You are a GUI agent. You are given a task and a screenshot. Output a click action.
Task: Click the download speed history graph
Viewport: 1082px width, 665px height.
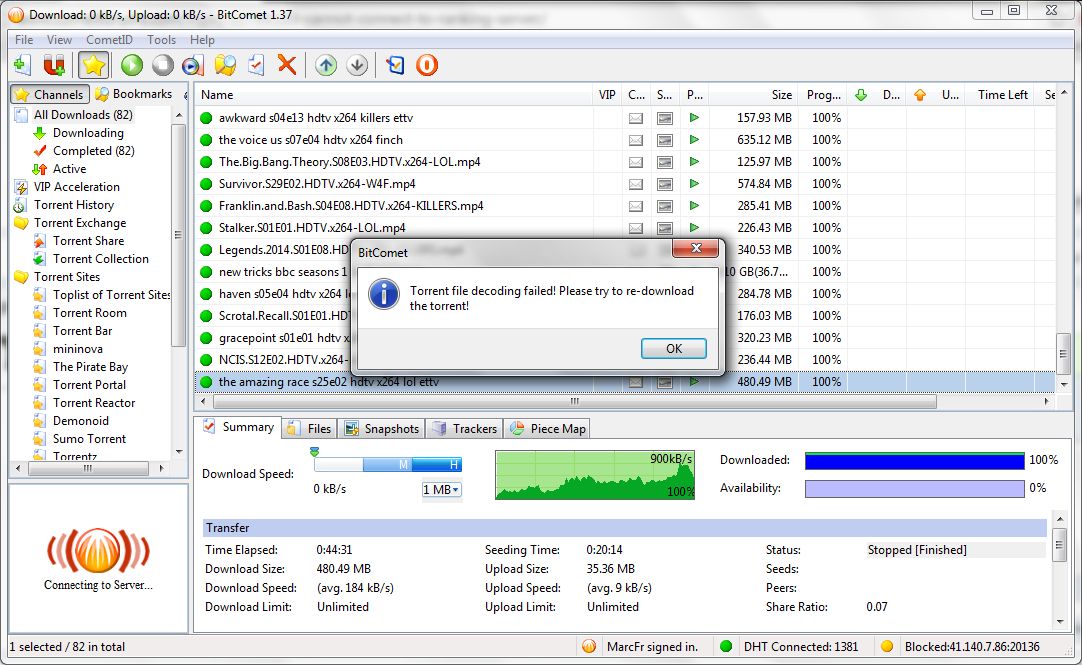[595, 475]
